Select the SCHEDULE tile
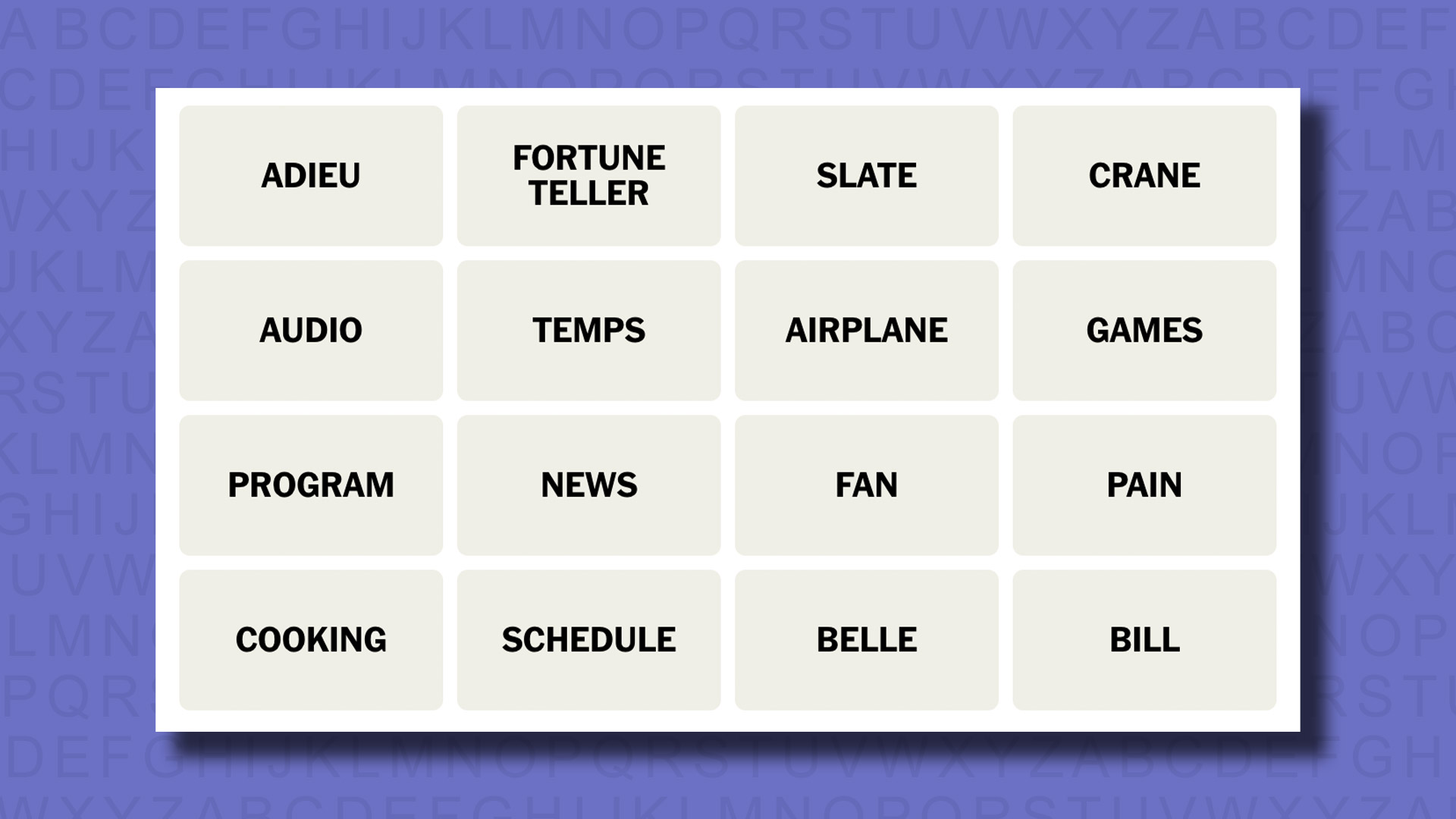 (x=588, y=639)
